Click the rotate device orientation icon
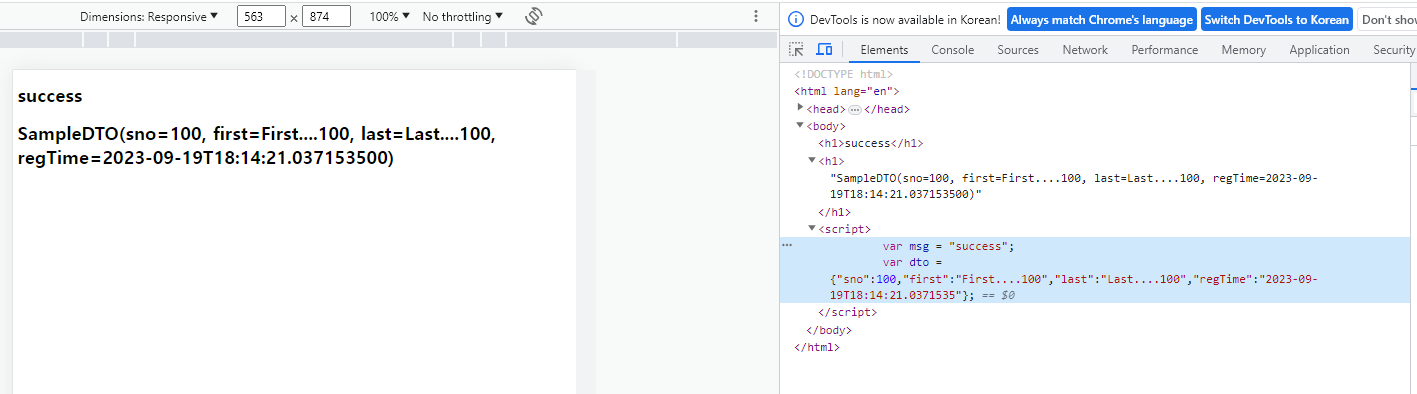 click(533, 16)
